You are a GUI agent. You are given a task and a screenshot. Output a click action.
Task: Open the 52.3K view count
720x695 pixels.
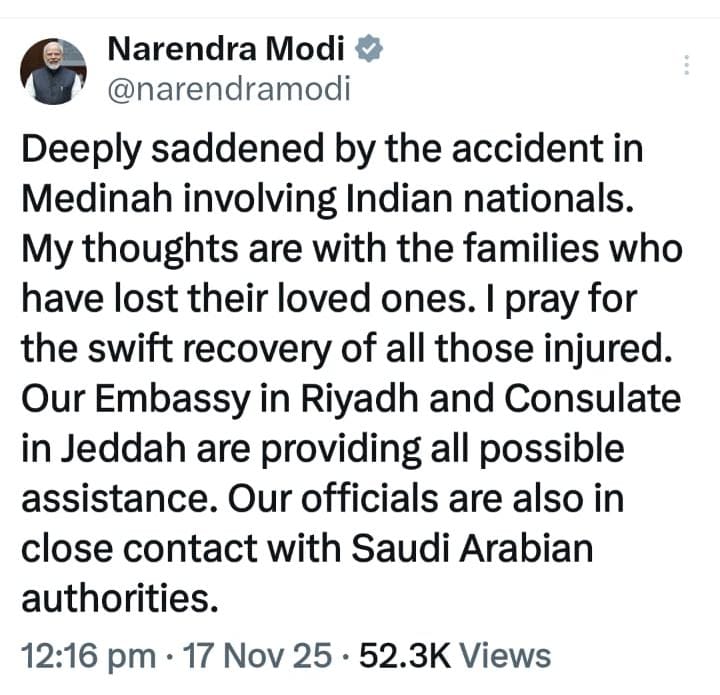[405, 656]
